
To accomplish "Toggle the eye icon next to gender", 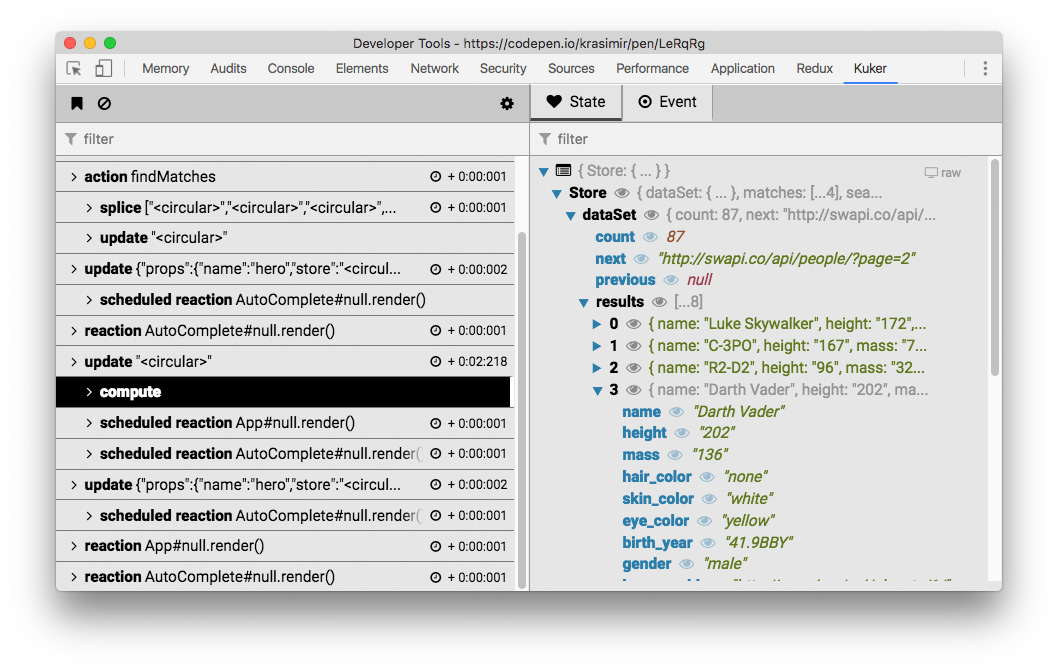I will click(x=686, y=564).
